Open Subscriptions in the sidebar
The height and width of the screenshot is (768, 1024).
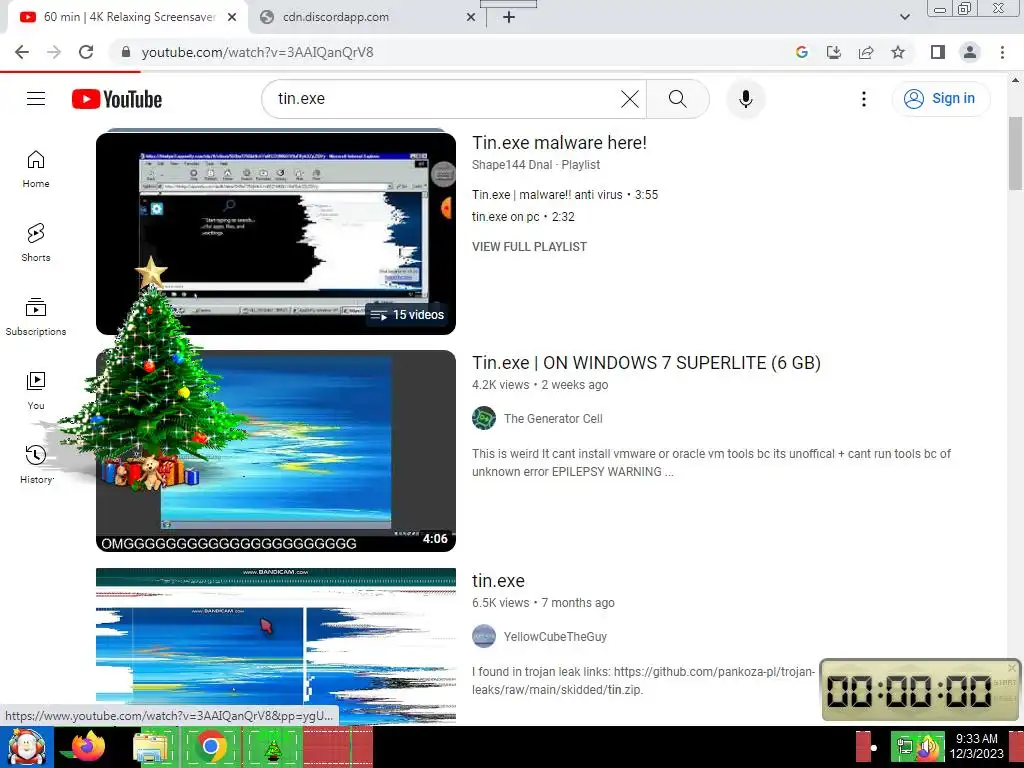[x=36, y=317]
